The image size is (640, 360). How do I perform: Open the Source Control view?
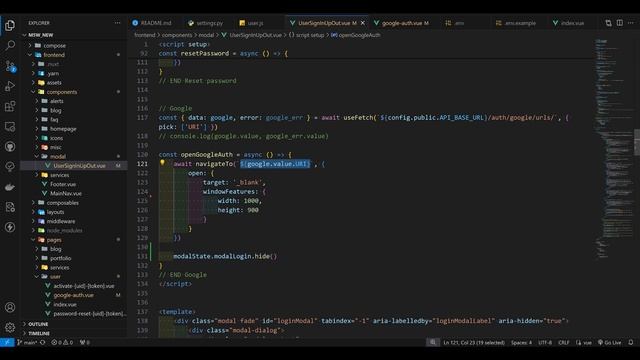click(10, 66)
